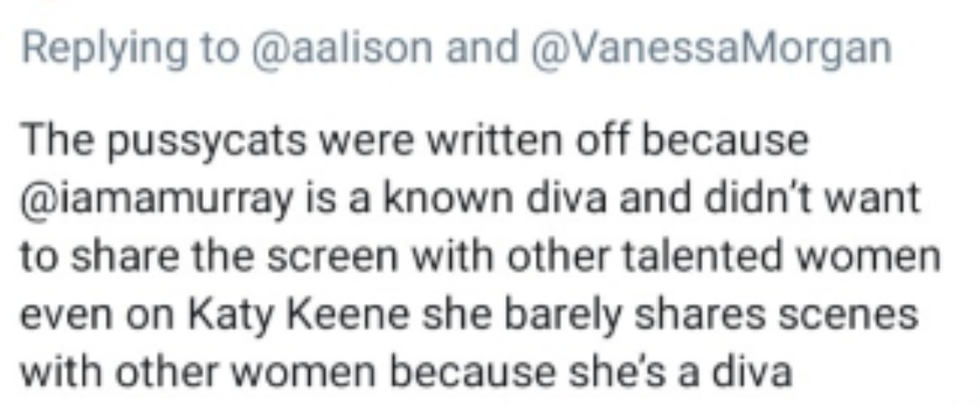Open the @aalison profile mention

coord(341,49)
